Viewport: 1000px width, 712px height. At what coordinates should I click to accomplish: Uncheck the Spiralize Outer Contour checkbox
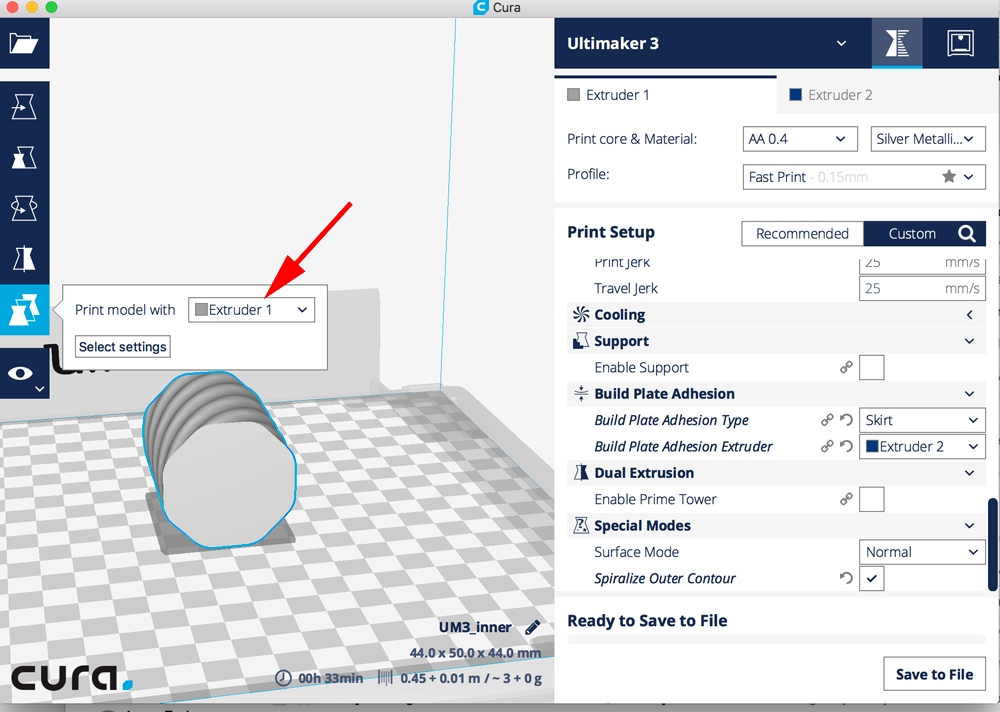[x=872, y=578]
